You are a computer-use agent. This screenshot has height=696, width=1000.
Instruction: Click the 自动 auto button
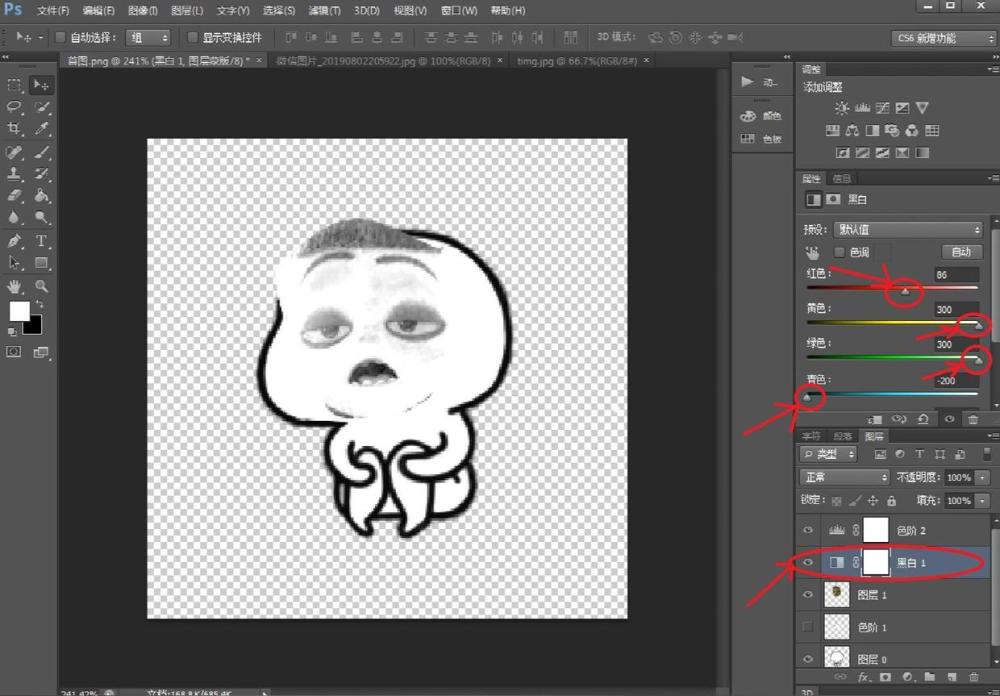pyautogui.click(x=961, y=252)
